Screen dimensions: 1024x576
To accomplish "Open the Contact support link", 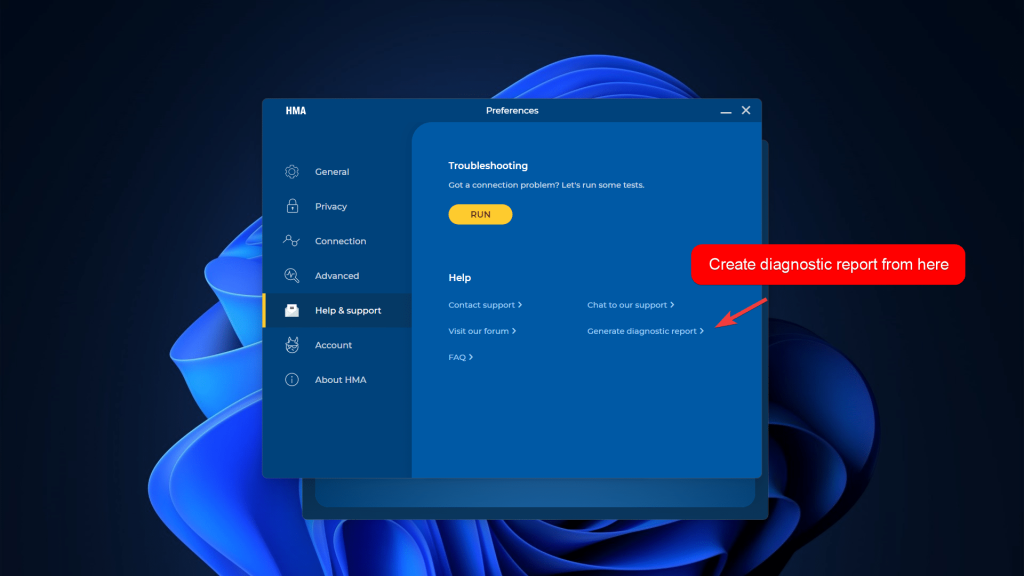I will pyautogui.click(x=485, y=305).
